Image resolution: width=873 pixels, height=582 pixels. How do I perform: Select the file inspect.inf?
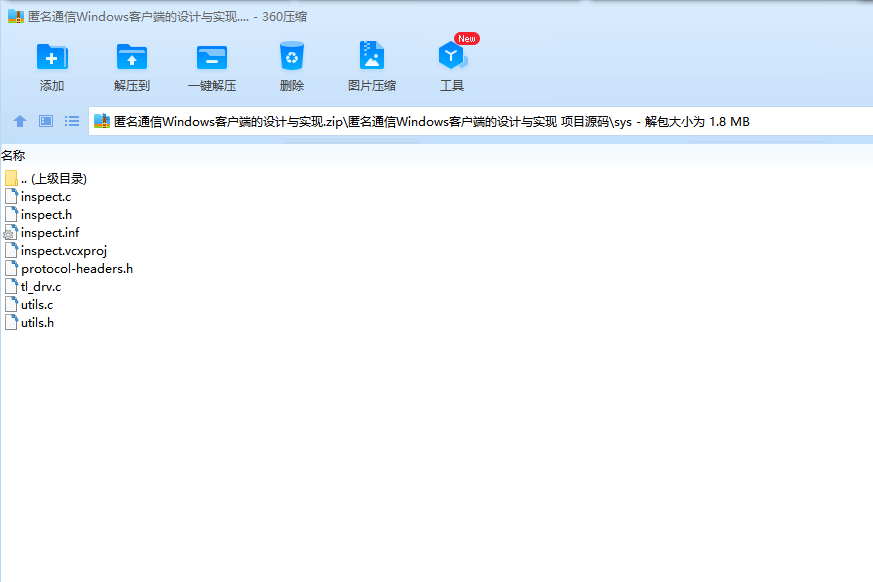(42, 232)
